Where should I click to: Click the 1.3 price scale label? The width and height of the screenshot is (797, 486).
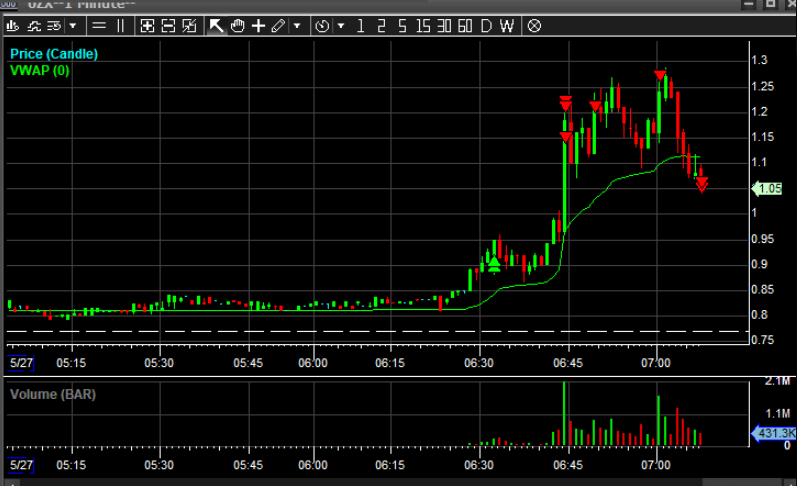click(759, 60)
